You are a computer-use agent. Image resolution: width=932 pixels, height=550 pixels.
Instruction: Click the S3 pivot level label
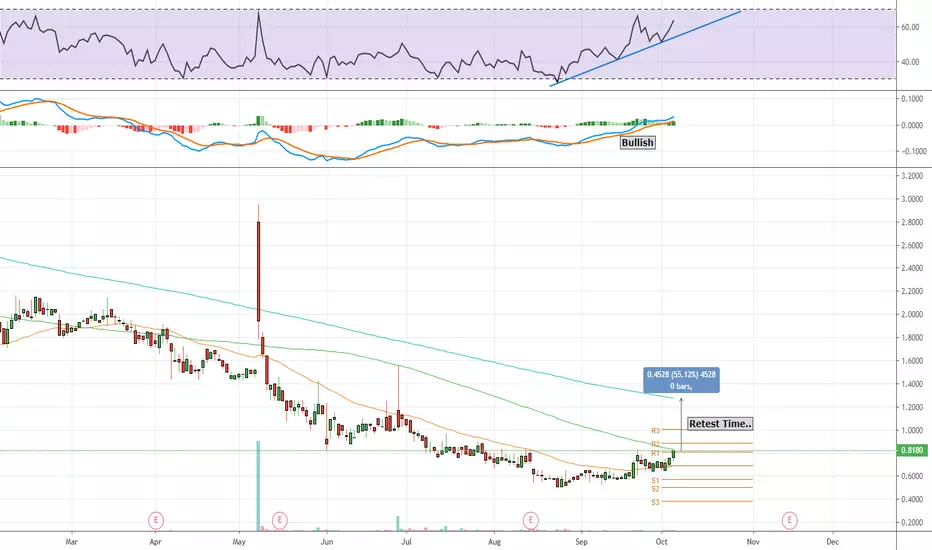pyautogui.click(x=655, y=502)
